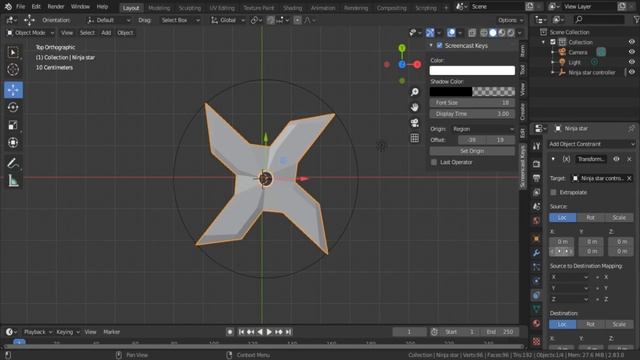Activate the Transform tool

click(x=13, y=142)
